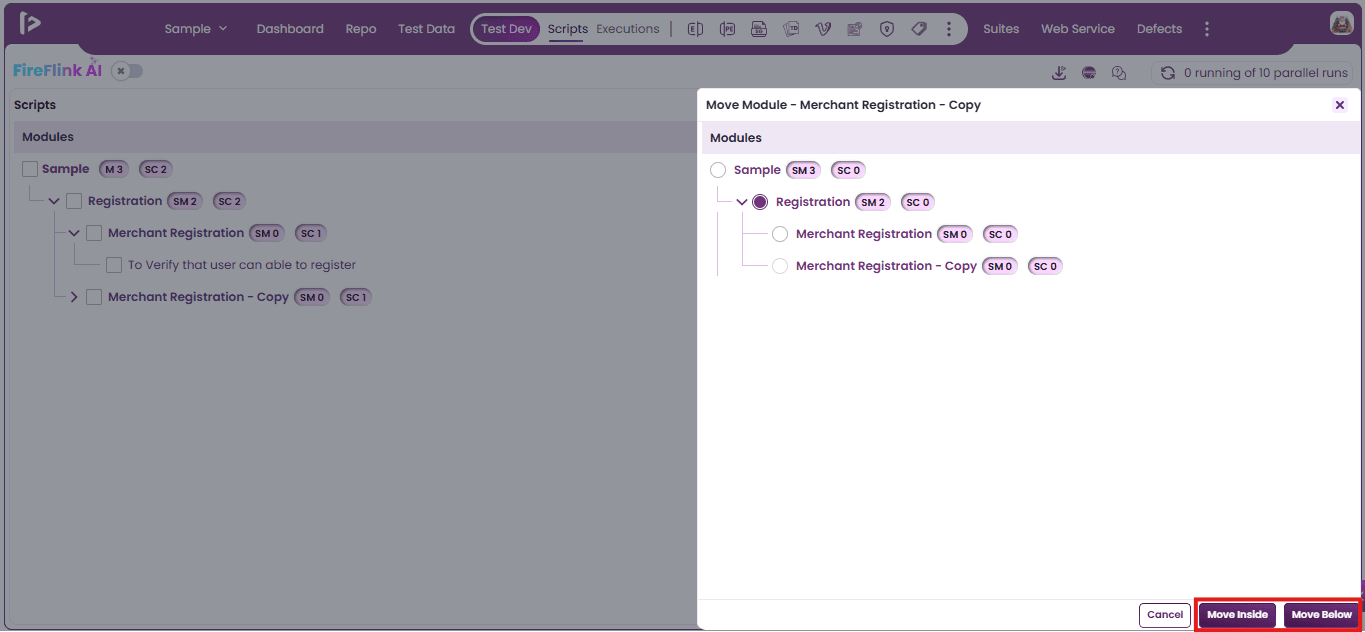Click the refresh icon beside parallel runs count
Screen dimensions: 1365x632
(x=1167, y=73)
